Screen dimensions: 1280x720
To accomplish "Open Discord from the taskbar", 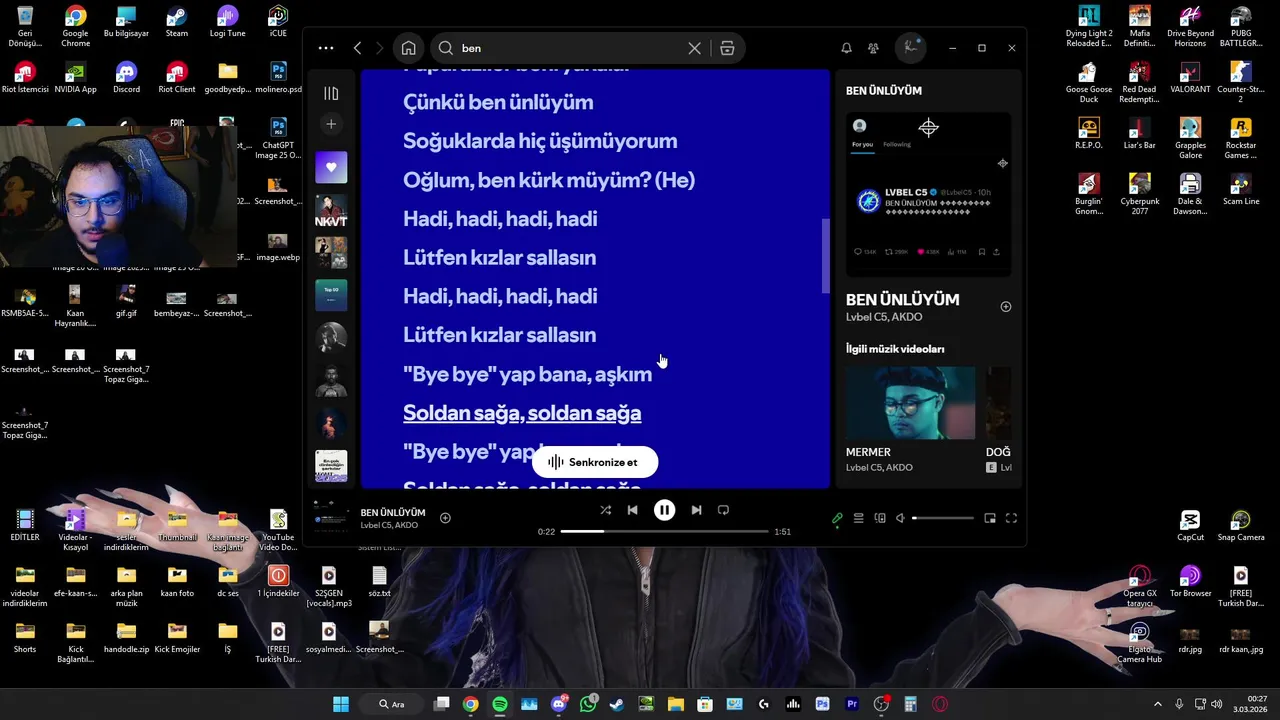I will coord(559,704).
